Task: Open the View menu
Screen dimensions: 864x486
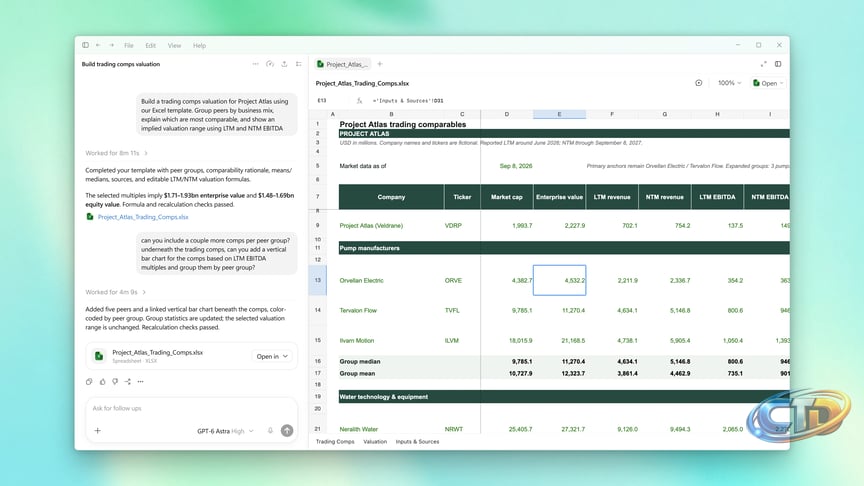Action: tap(174, 46)
